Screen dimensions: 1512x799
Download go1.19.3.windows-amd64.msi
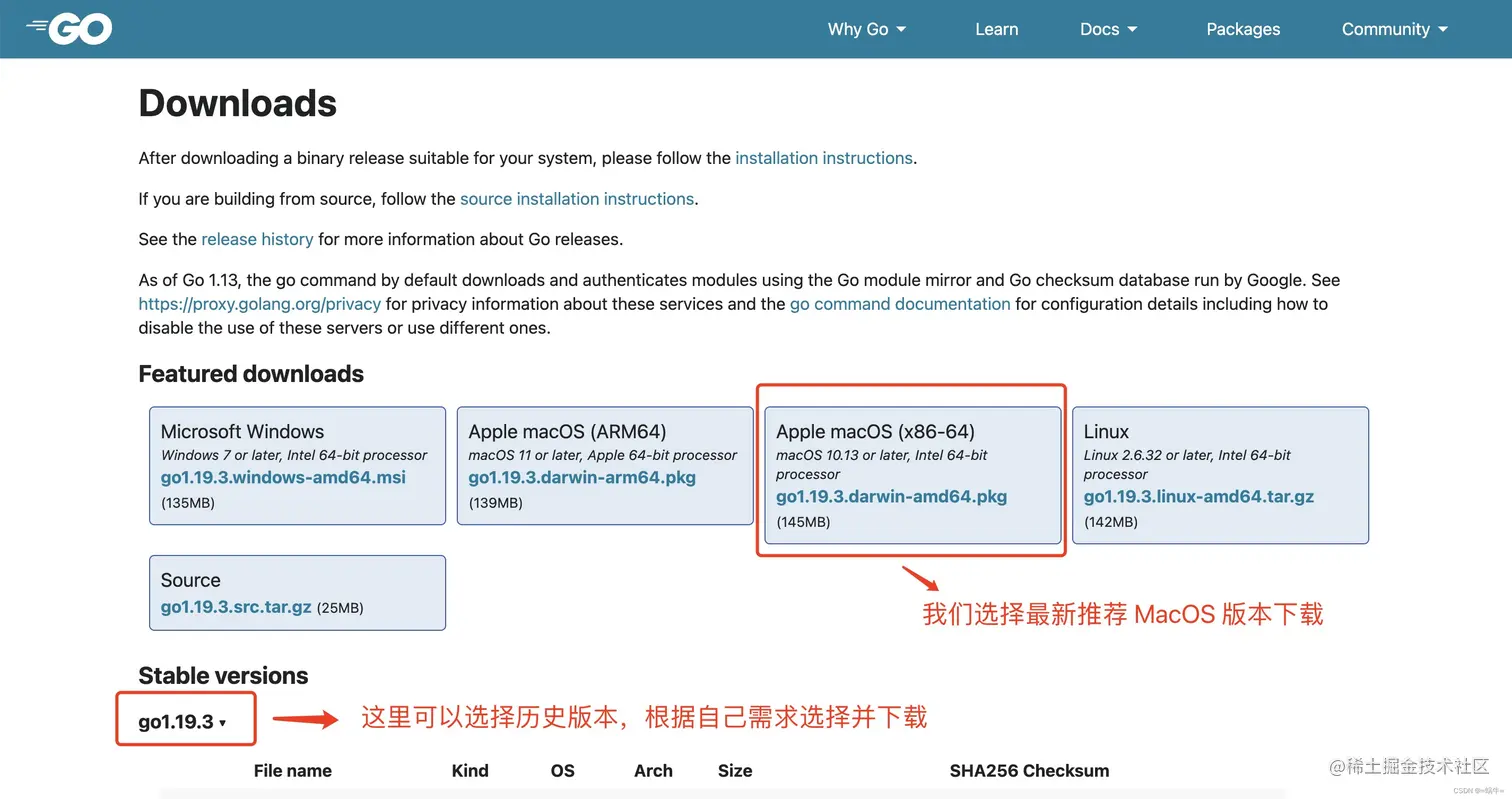[x=283, y=477]
